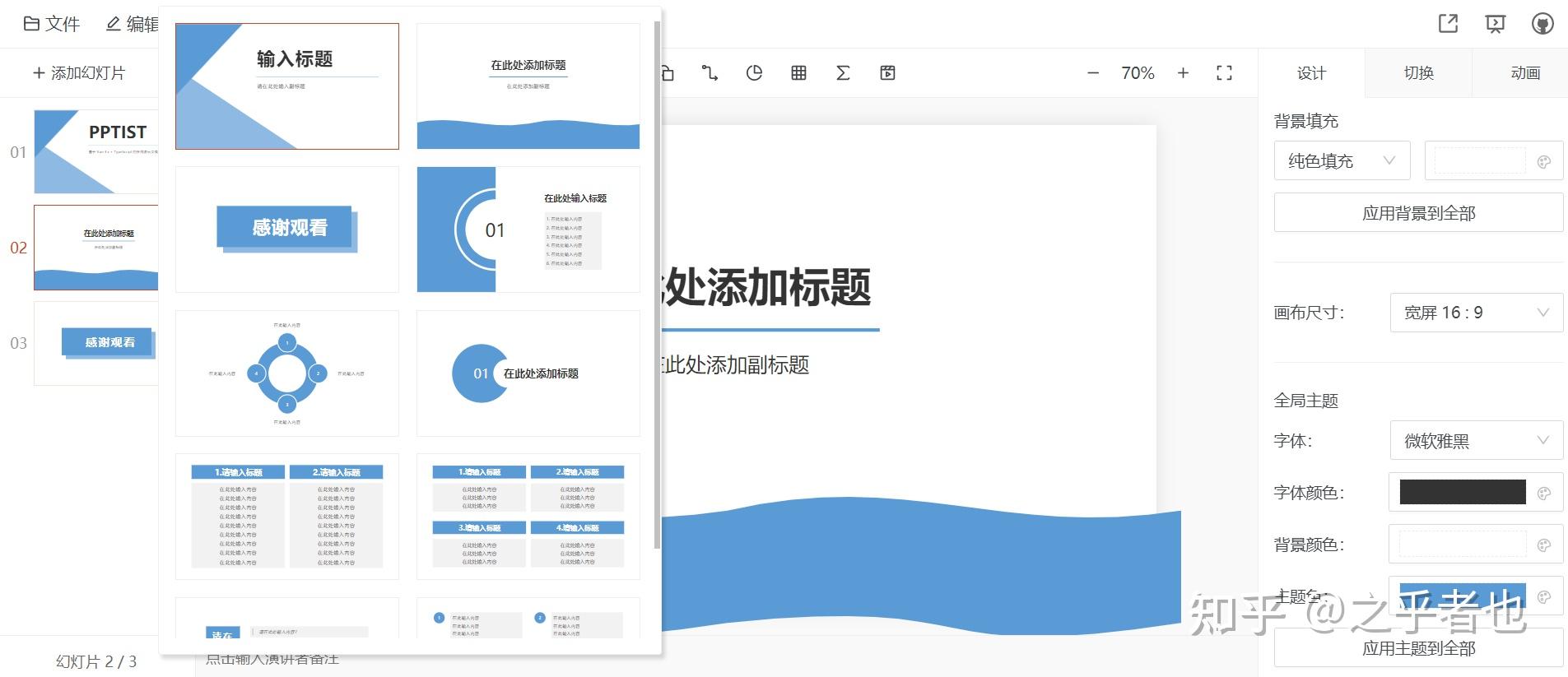Click the 70% zoom level value
The width and height of the screenshot is (1568, 677).
(1138, 73)
